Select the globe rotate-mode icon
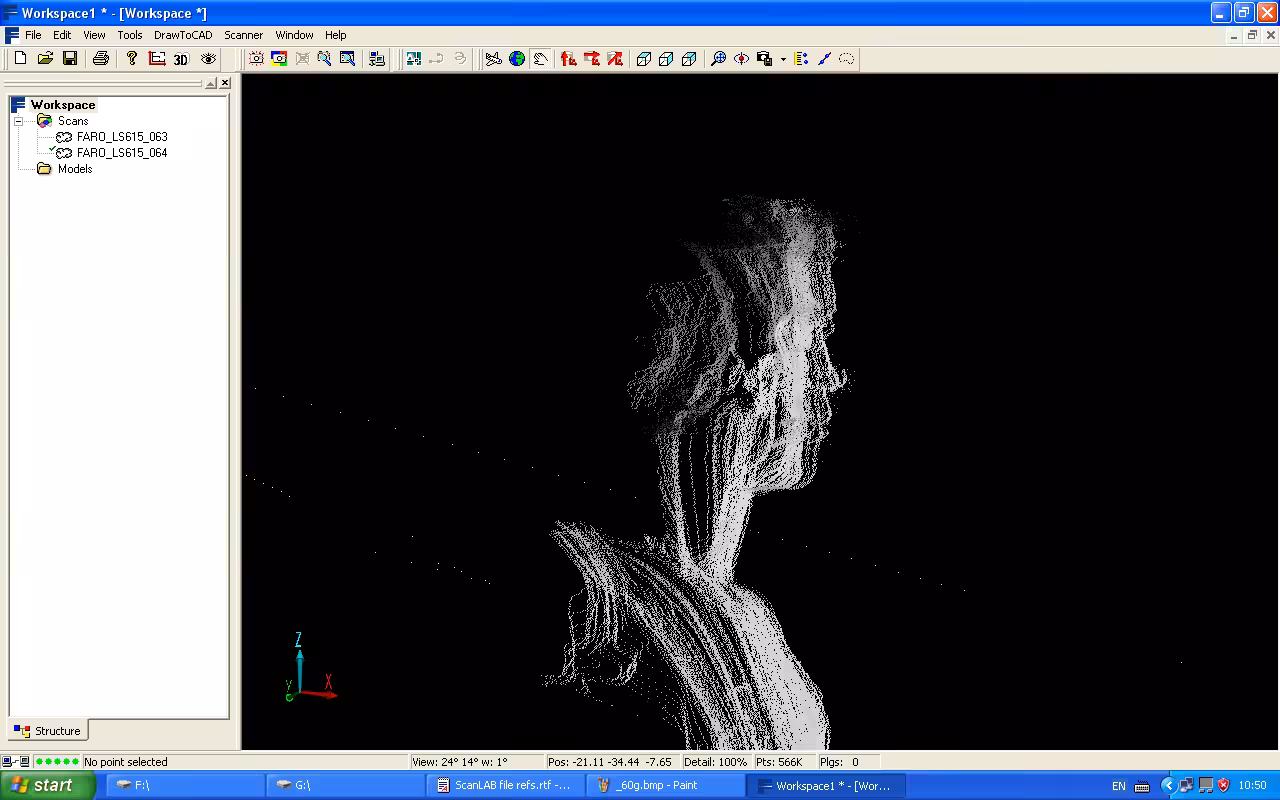This screenshot has height=800, width=1280. [517, 59]
